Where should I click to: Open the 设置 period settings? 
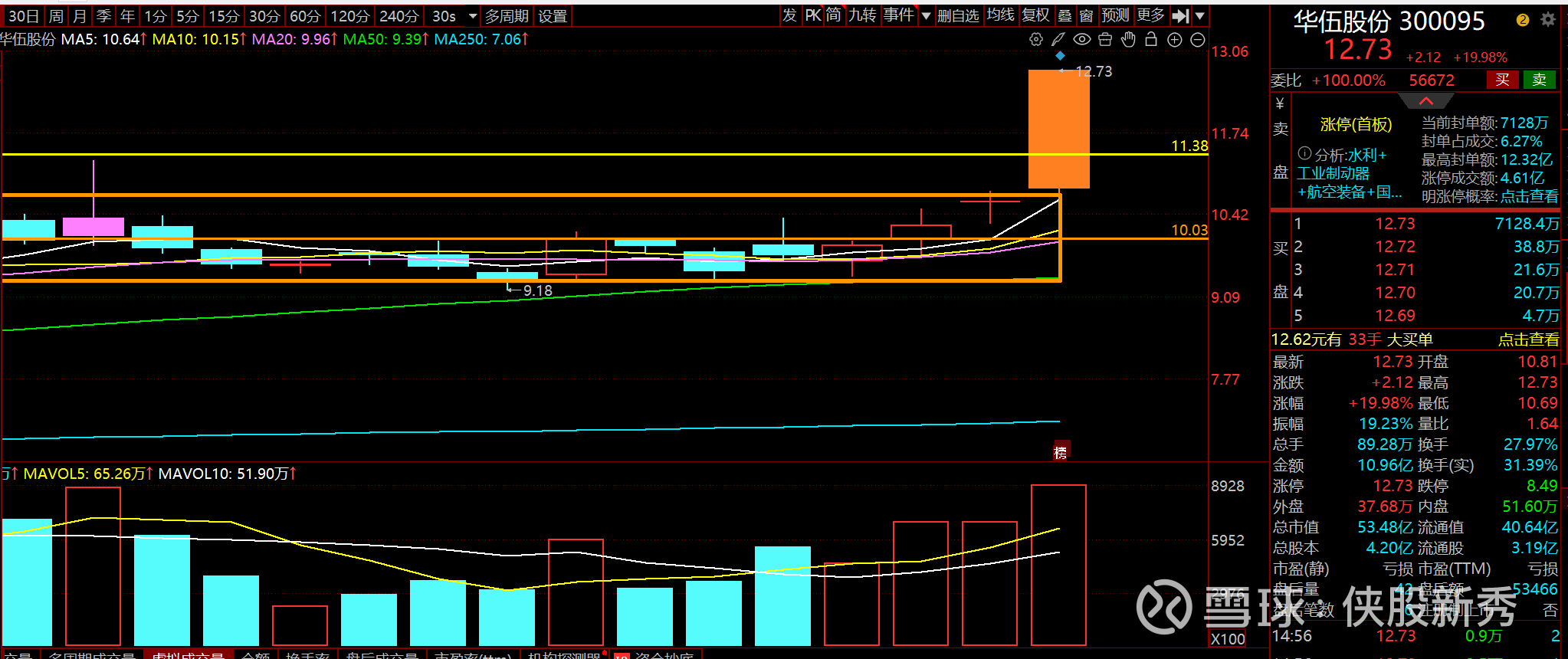click(x=552, y=16)
